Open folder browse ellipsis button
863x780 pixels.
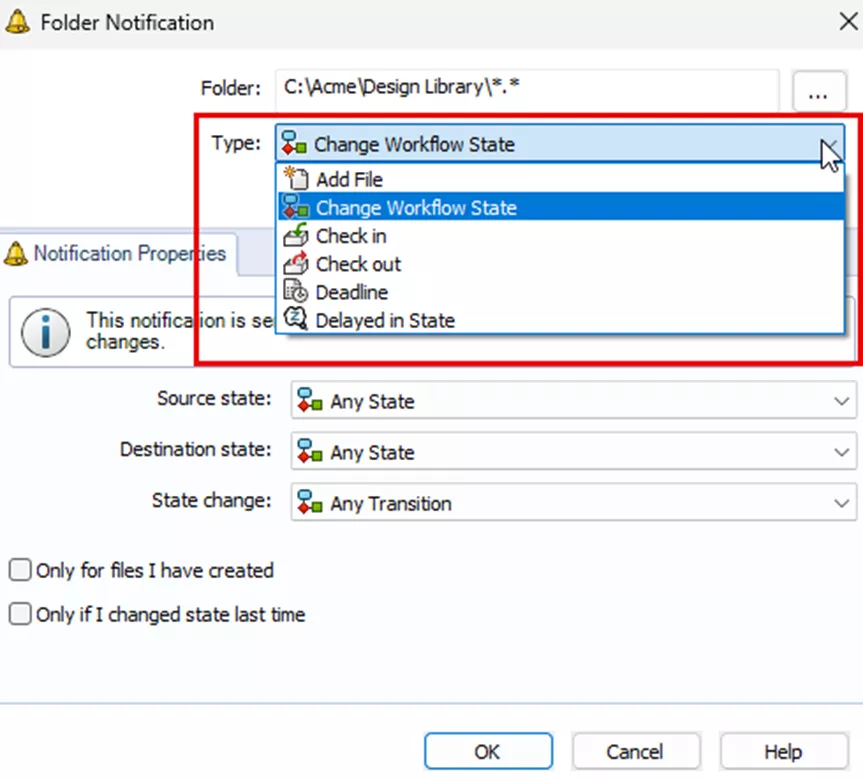tap(819, 91)
